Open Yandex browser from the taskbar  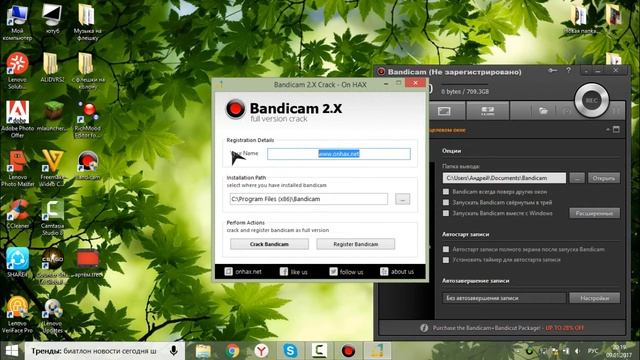pos(261,351)
